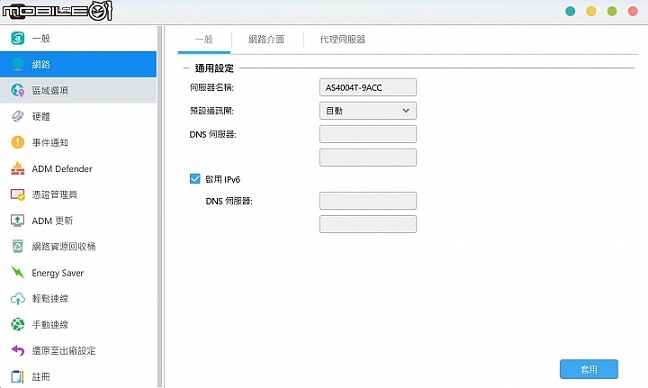Select 還原至出廠設定 label in sidebar
Image resolution: width=648 pixels, height=388 pixels.
(64, 350)
